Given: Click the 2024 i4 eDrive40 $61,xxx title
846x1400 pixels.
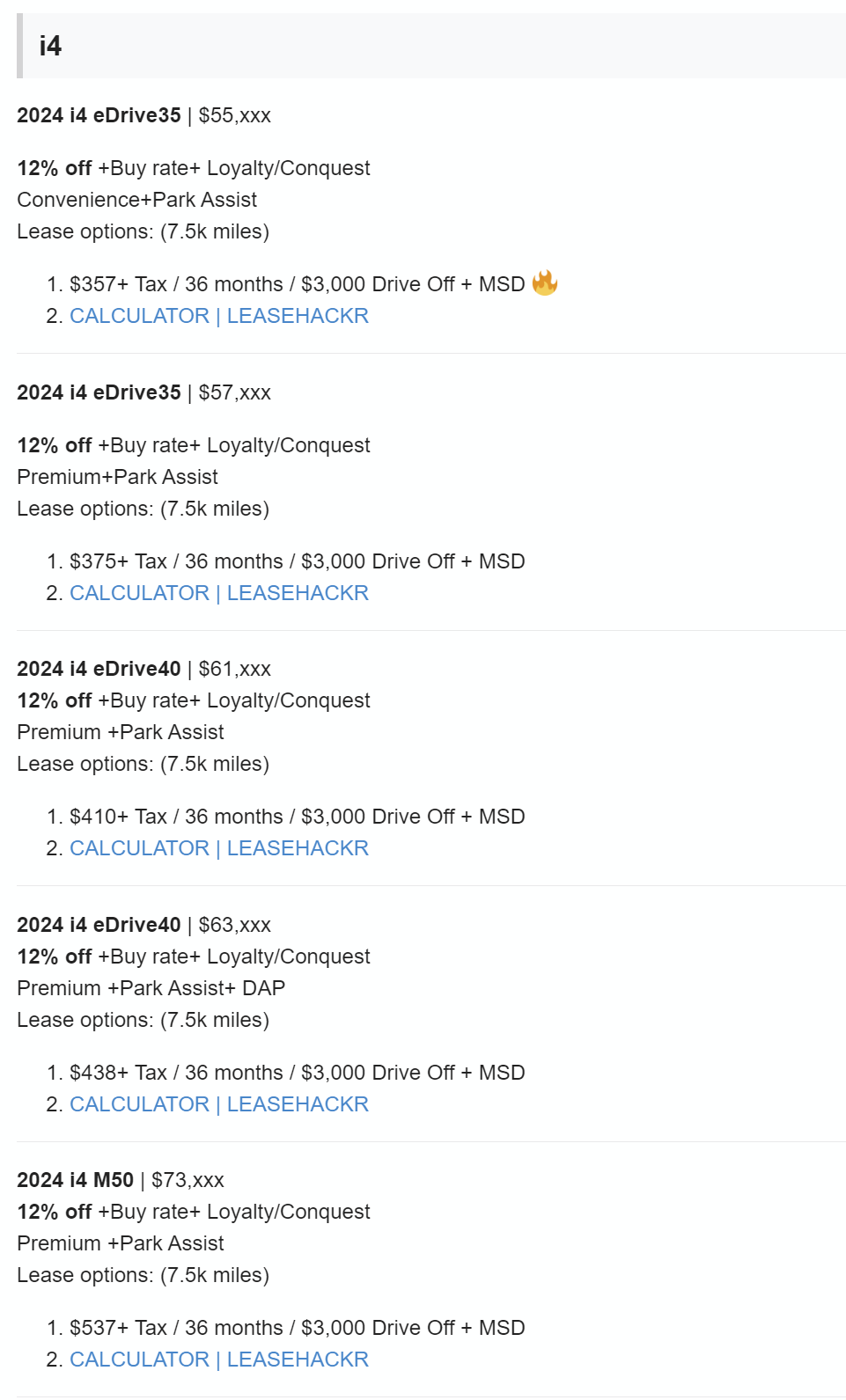Looking at the screenshot, I should click(143, 669).
